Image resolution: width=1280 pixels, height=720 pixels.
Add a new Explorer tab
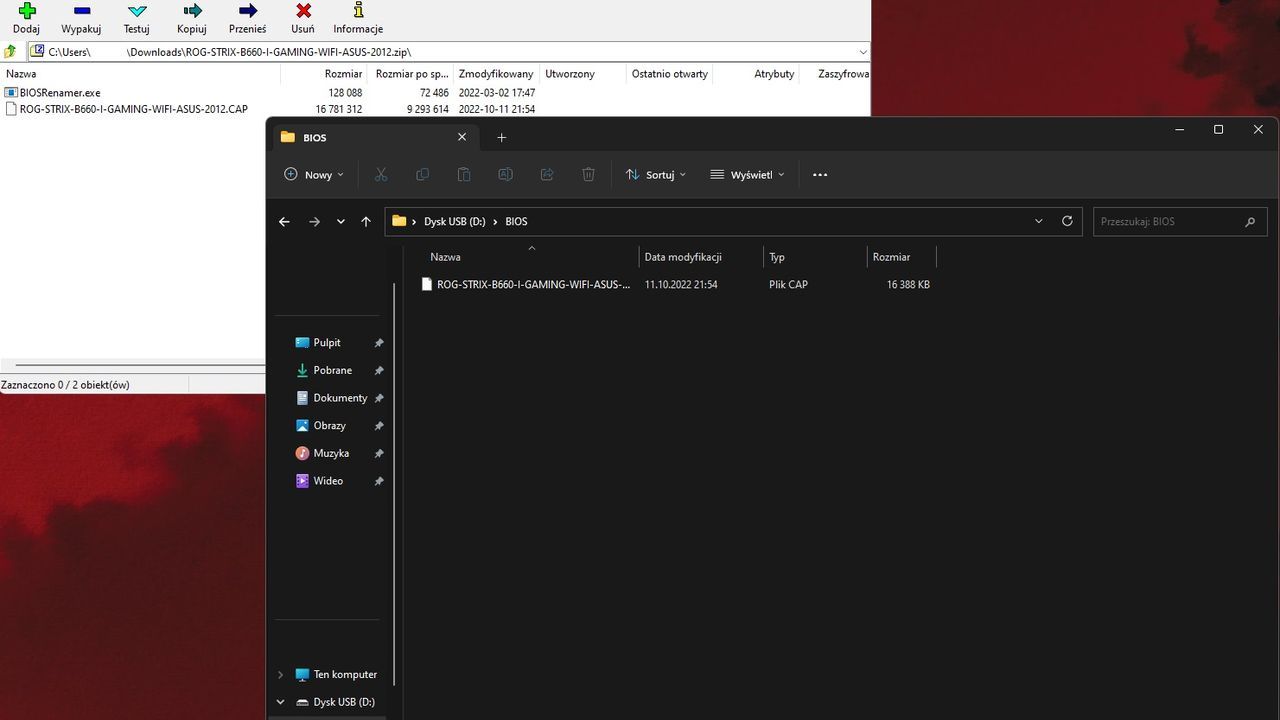point(502,138)
